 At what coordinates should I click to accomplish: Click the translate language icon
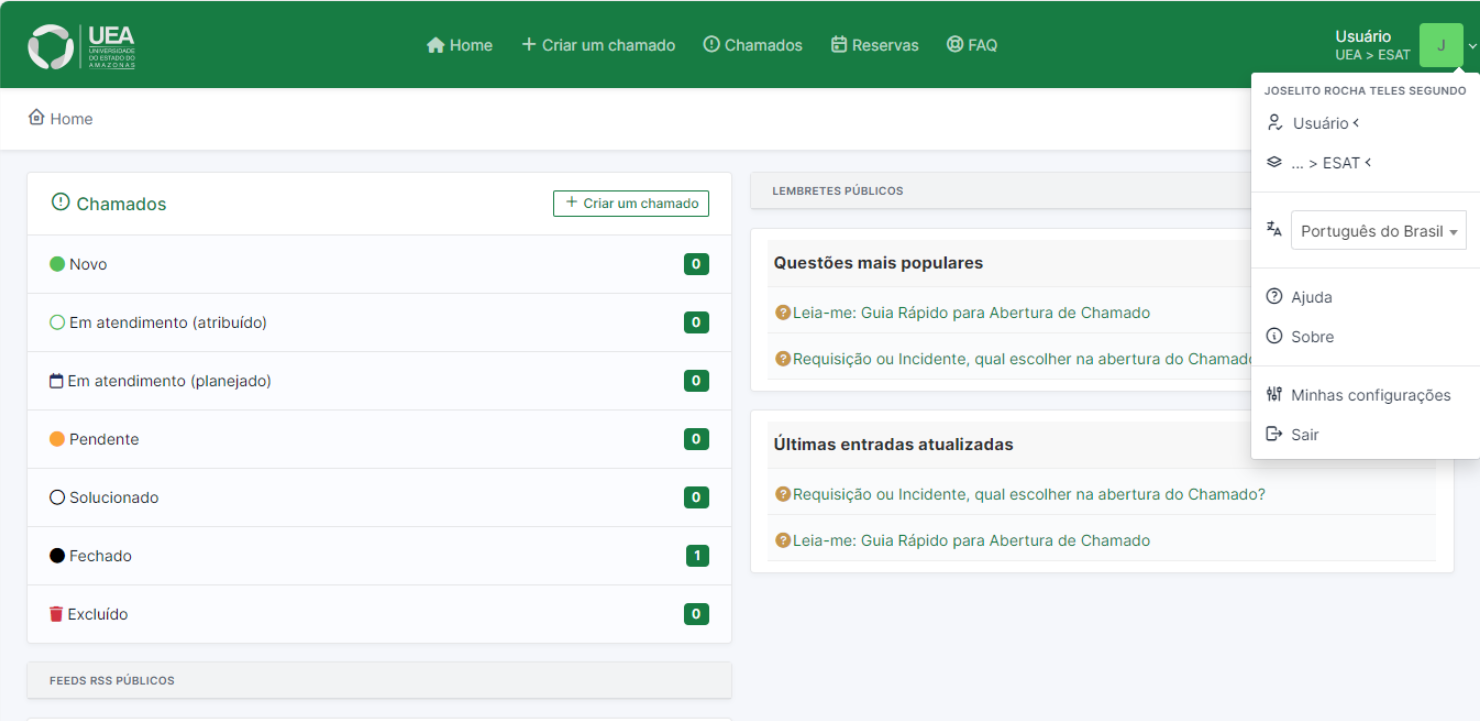(x=1274, y=230)
